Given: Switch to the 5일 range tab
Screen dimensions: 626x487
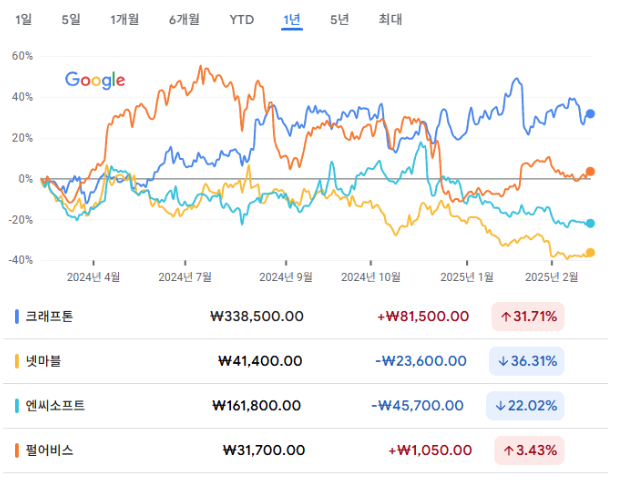Looking at the screenshot, I should pyautogui.click(x=71, y=19).
